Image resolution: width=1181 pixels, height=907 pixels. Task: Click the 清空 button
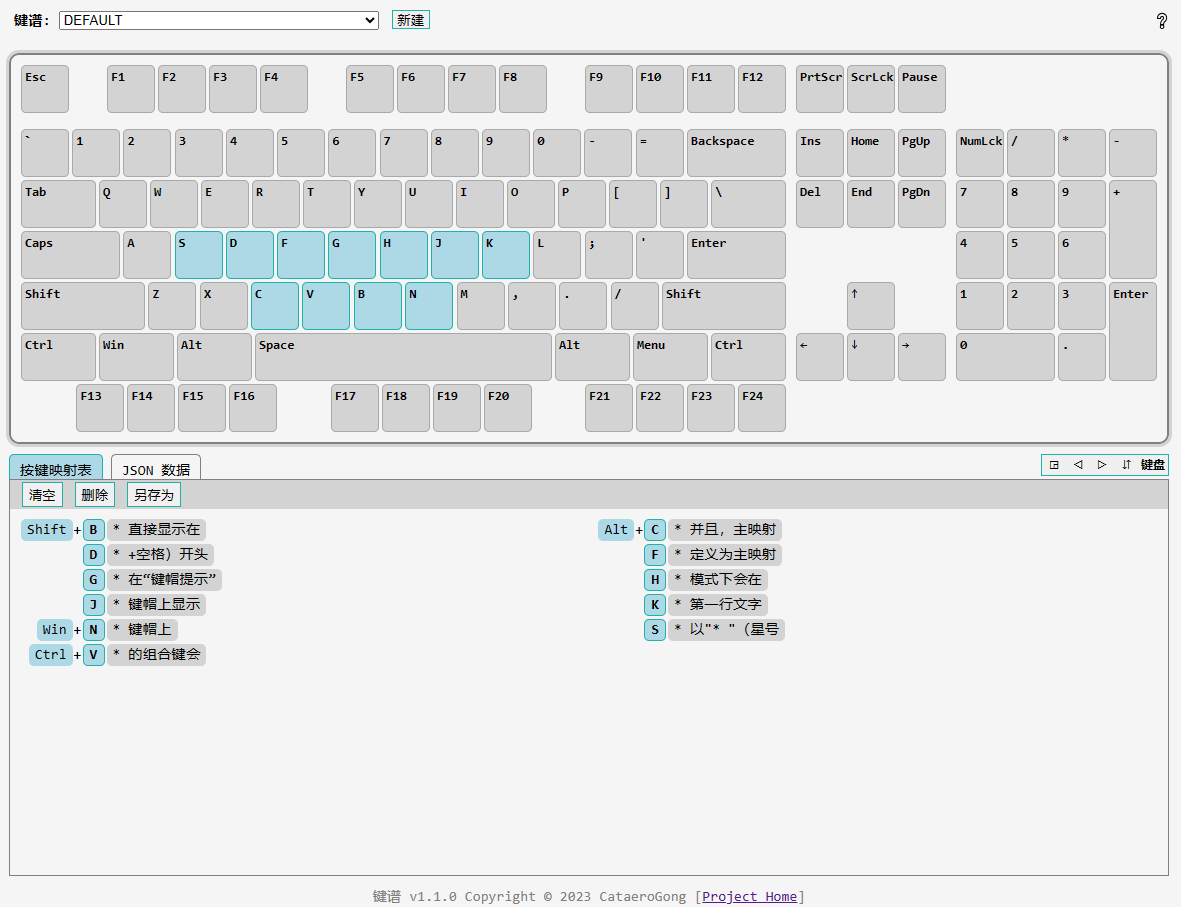tap(42, 495)
